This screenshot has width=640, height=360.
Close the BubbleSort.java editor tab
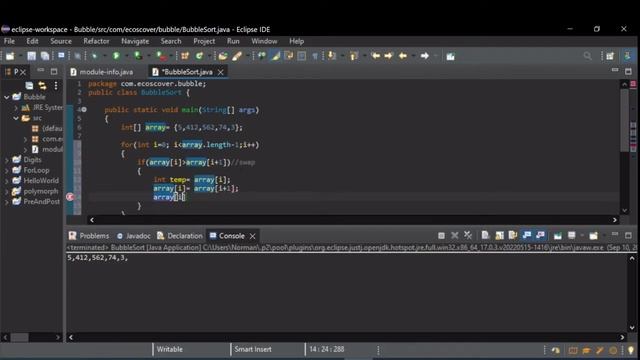click(220, 72)
